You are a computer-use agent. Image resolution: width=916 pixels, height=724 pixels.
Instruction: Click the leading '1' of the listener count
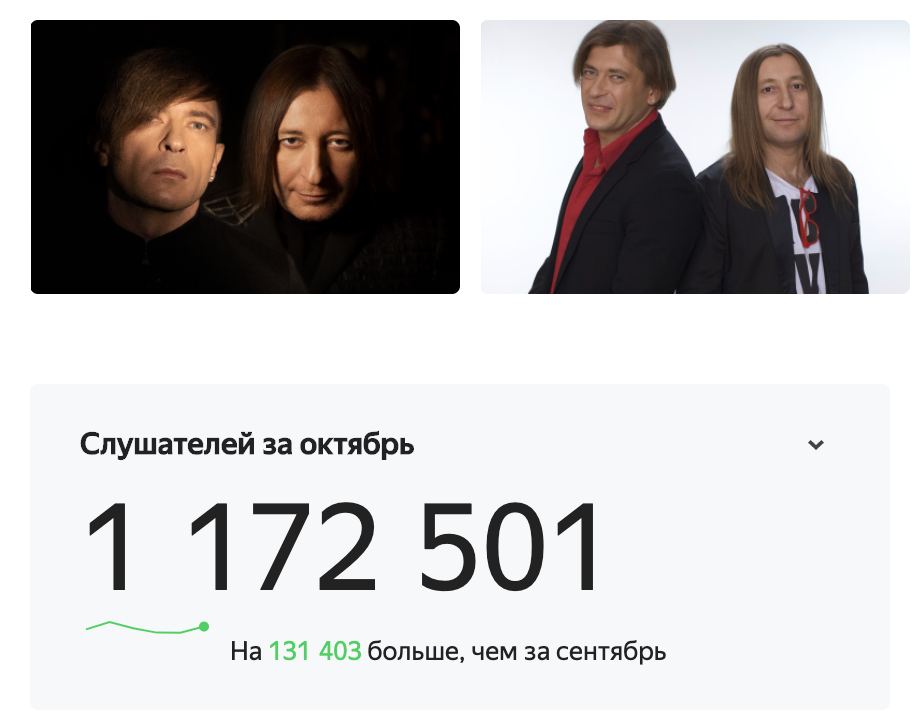coord(109,547)
